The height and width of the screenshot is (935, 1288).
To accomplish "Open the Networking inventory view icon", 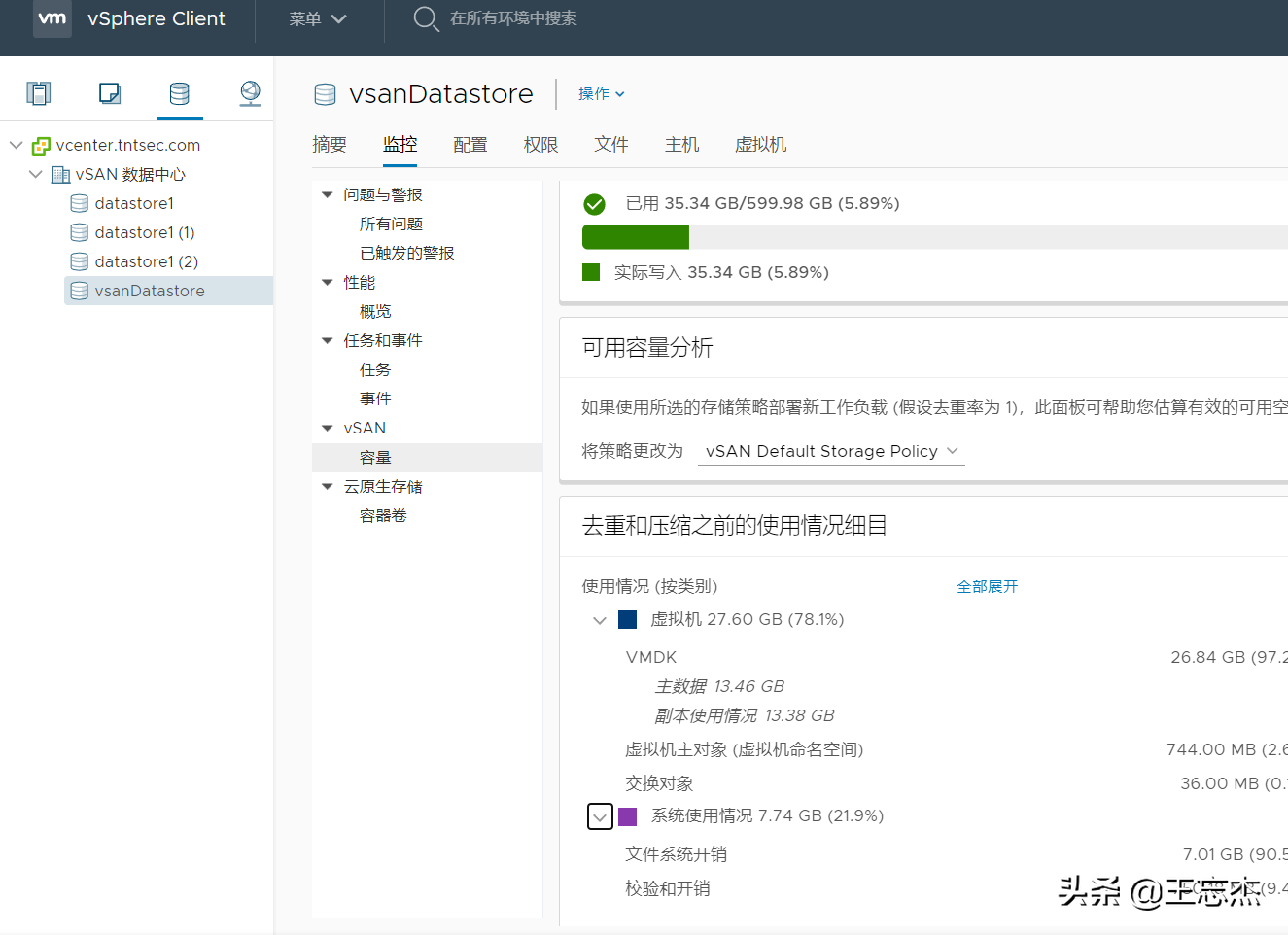I will point(251,93).
